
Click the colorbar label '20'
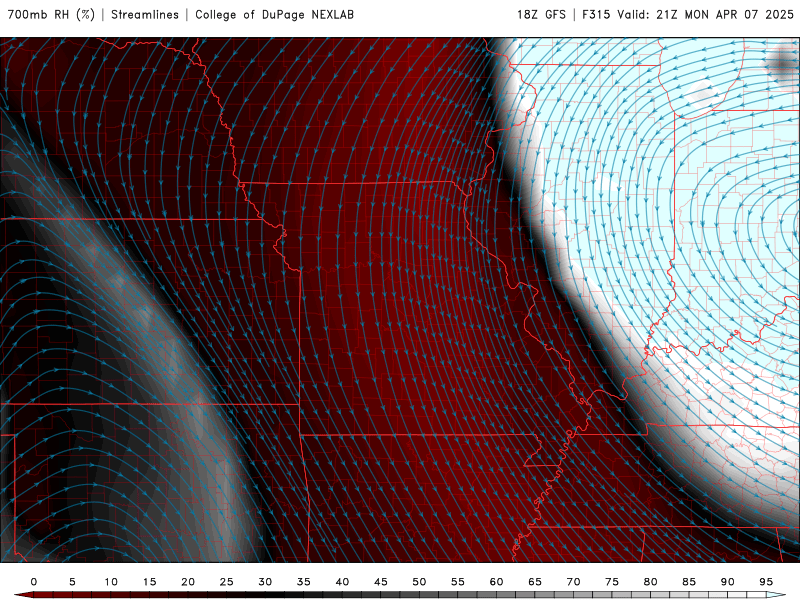(x=188, y=582)
